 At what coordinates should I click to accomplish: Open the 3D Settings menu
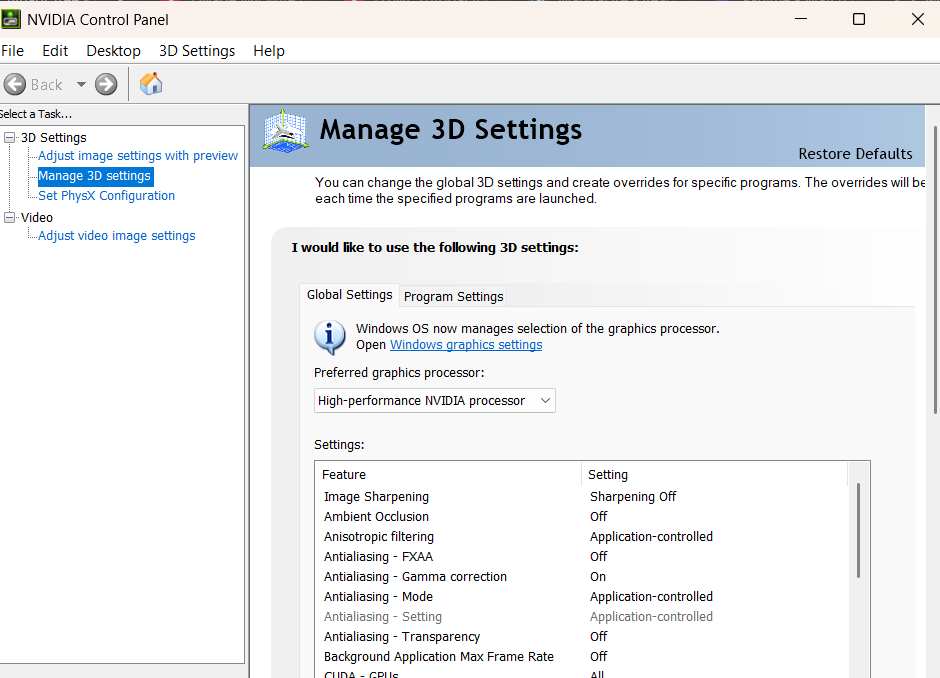pos(197,51)
